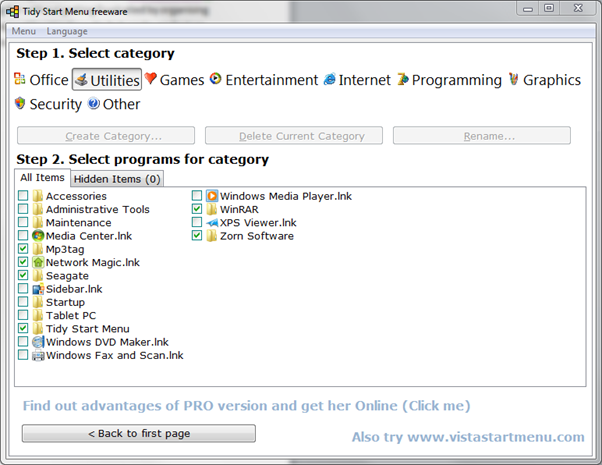Image resolution: width=602 pixels, height=465 pixels.
Task: Click the Seagate folder icon
Action: 38,275
